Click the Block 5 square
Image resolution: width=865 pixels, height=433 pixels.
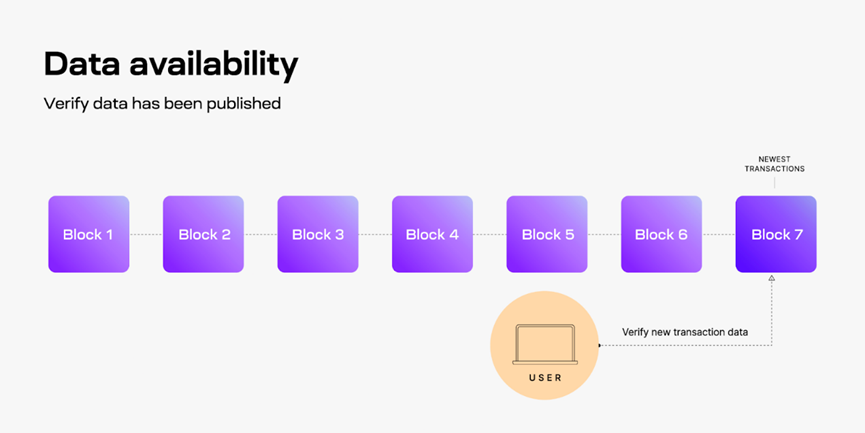(547, 234)
